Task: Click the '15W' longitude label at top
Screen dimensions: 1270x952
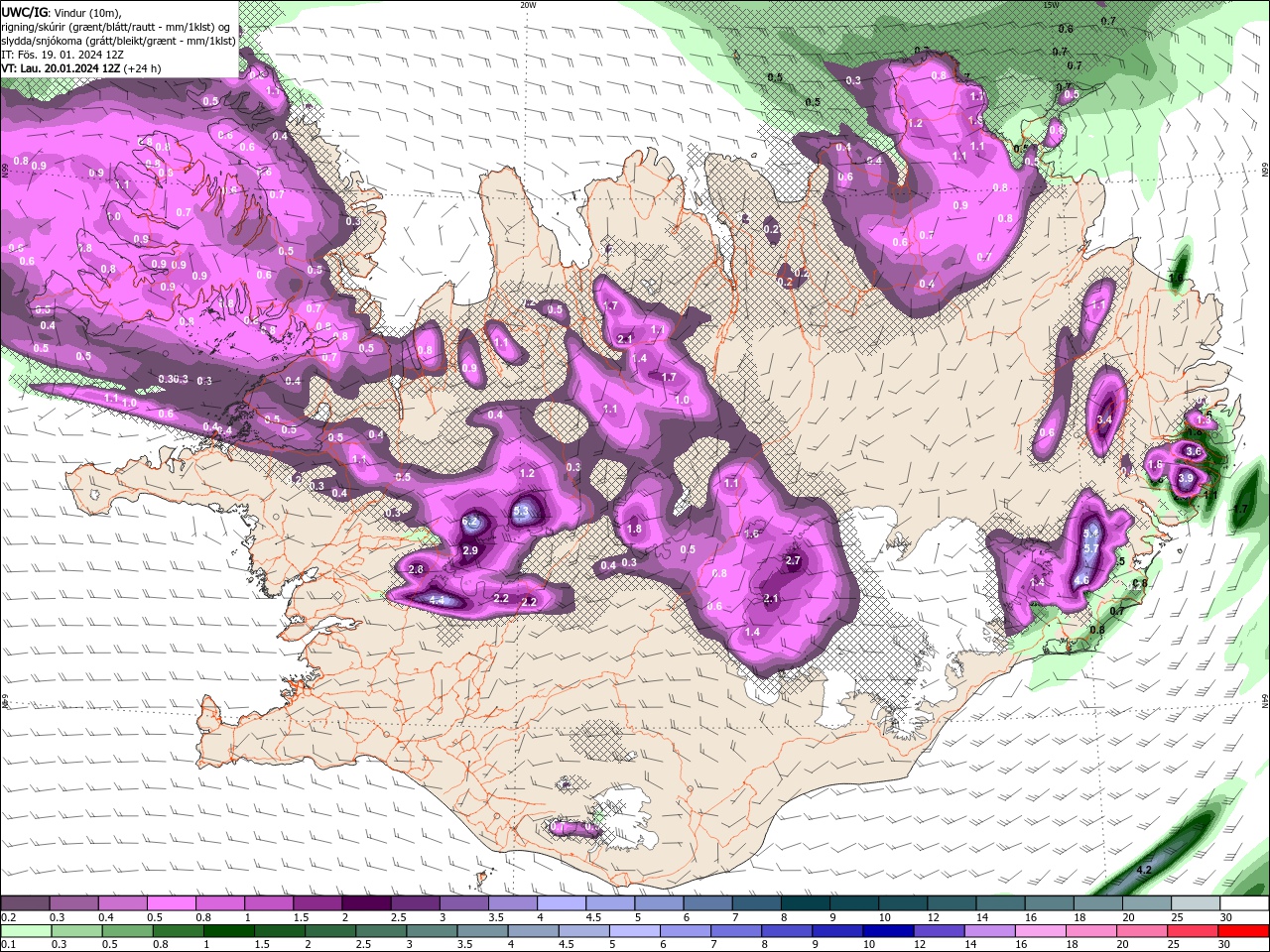Action: (x=1052, y=5)
